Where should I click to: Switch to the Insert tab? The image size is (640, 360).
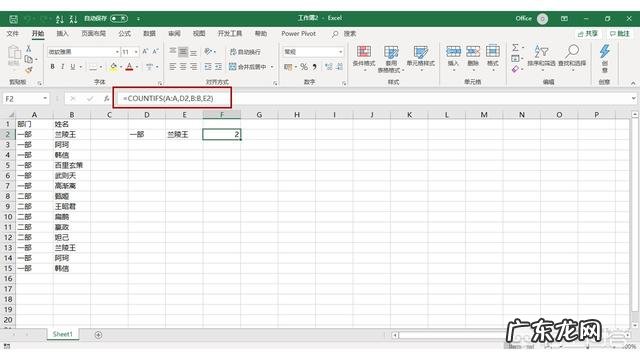click(62, 33)
